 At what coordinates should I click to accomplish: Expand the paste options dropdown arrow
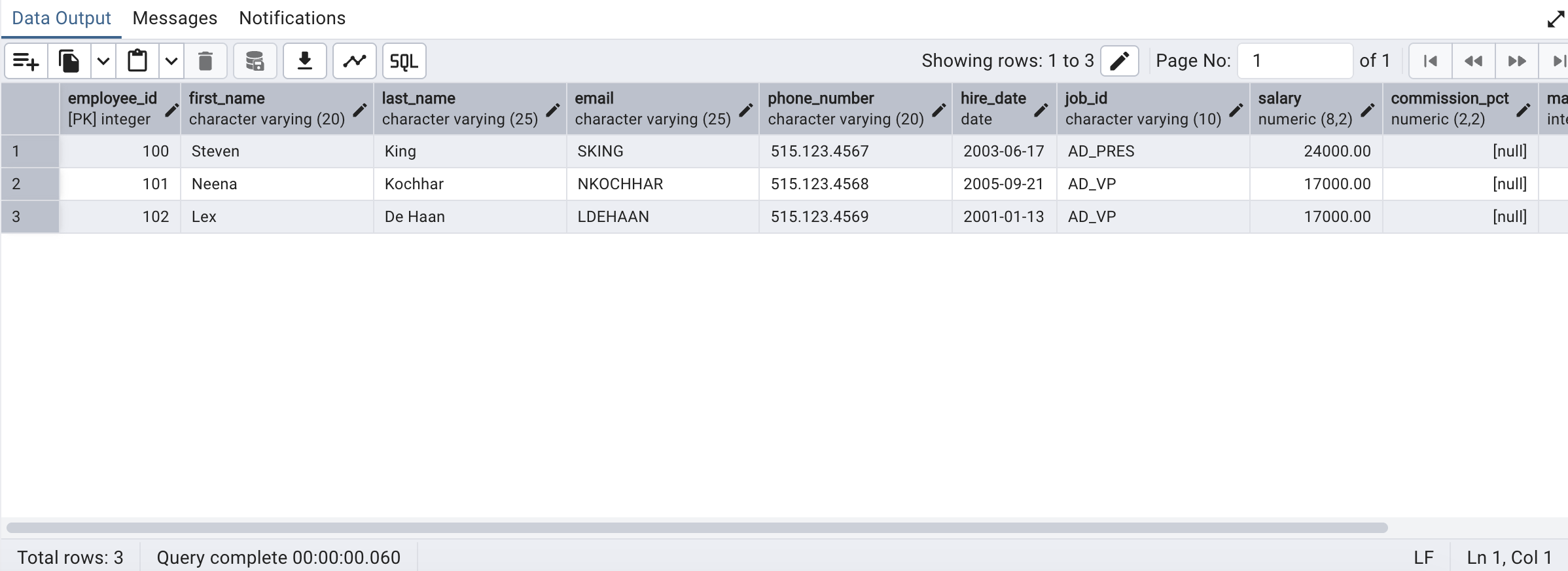pos(171,61)
